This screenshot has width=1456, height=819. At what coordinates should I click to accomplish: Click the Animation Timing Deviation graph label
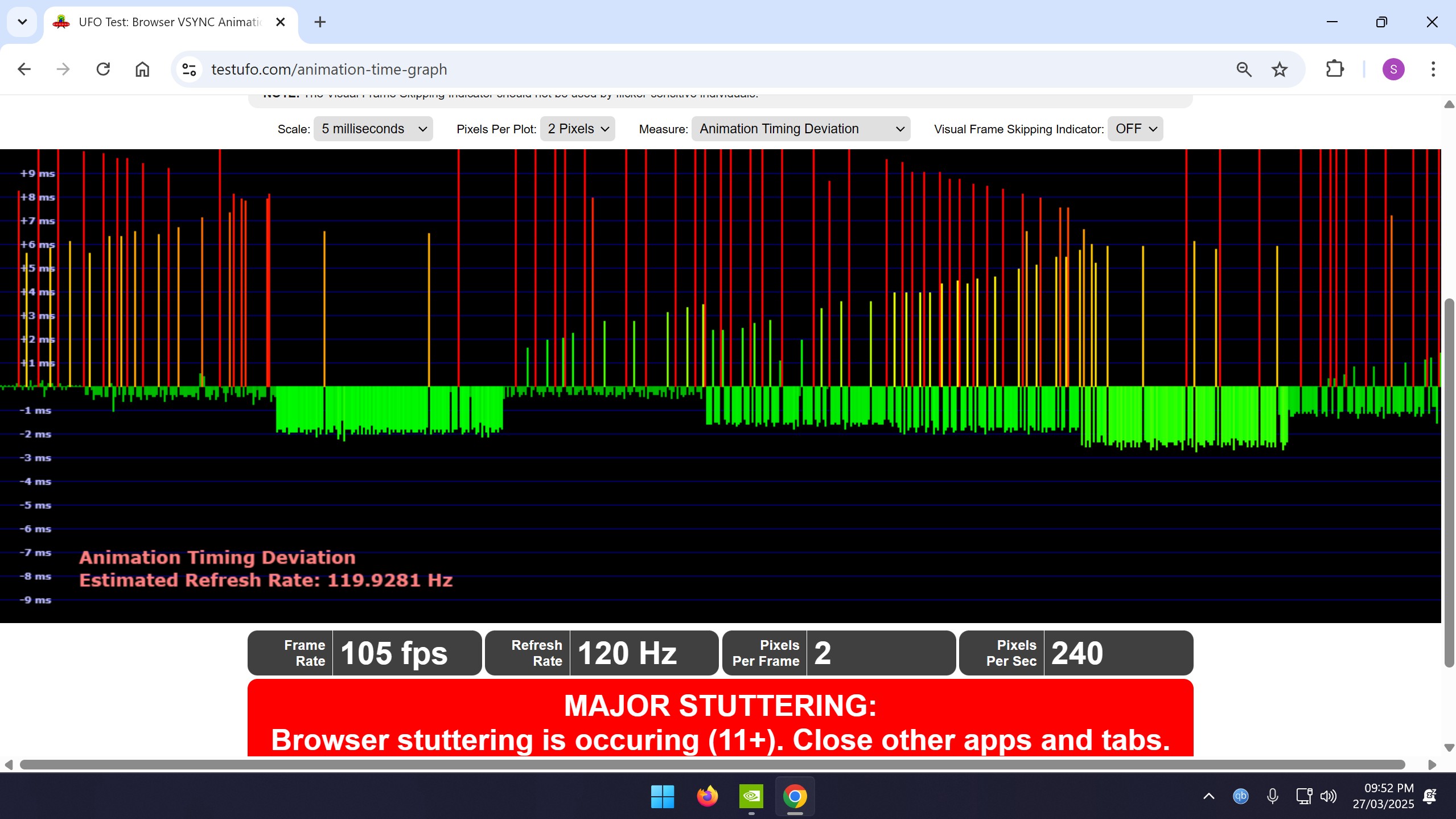click(x=217, y=558)
